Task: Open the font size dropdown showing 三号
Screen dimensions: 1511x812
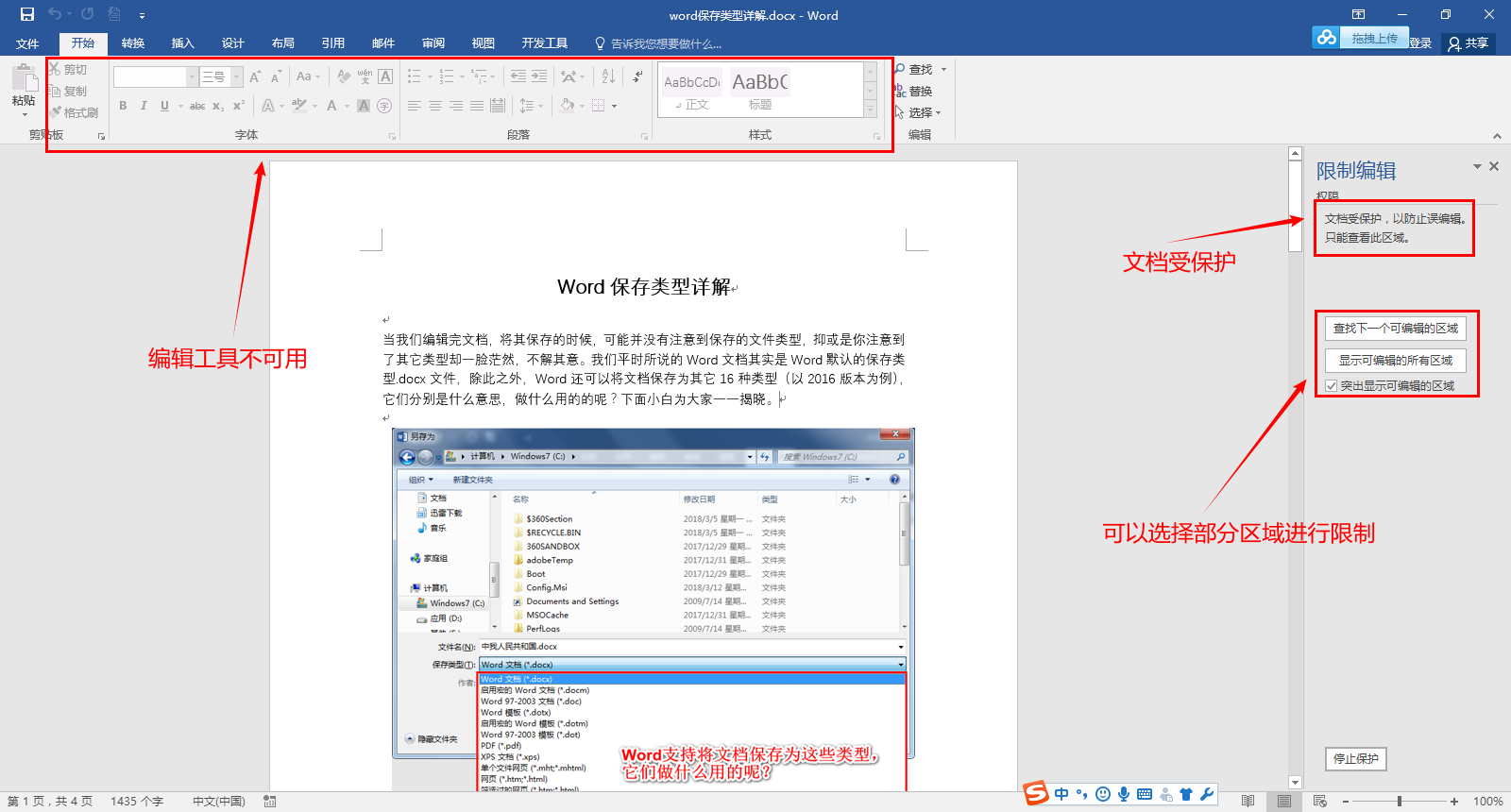Action: coord(237,76)
